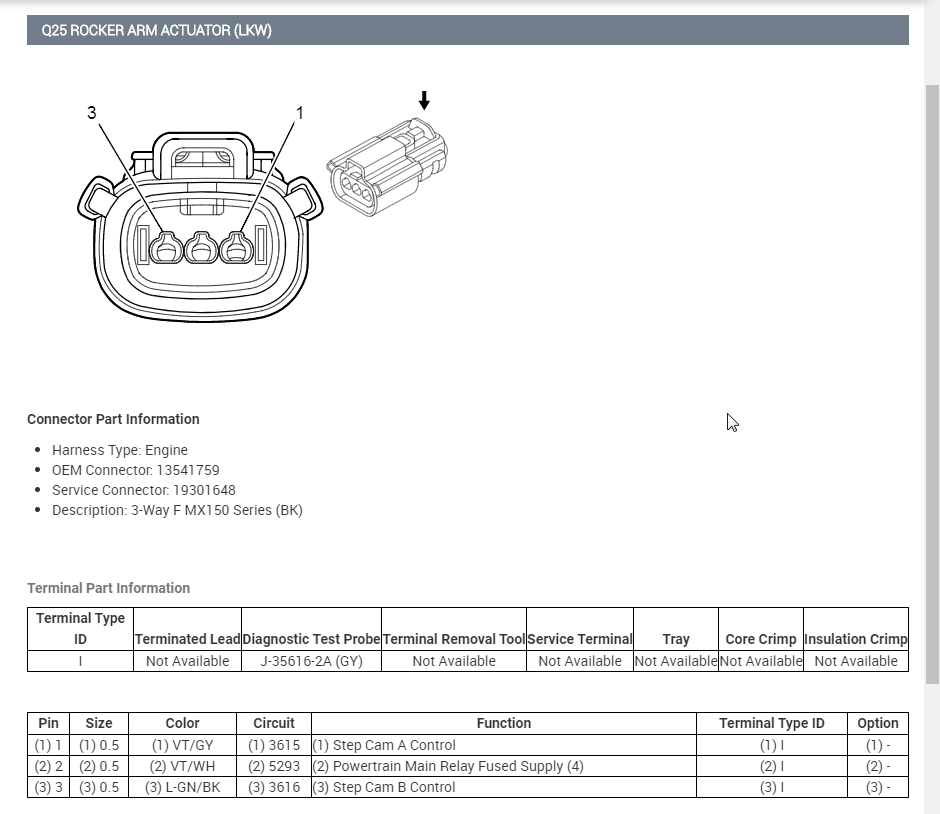This screenshot has width=940, height=814.
Task: Select the Terminal Part Information heading
Action: coord(109,588)
